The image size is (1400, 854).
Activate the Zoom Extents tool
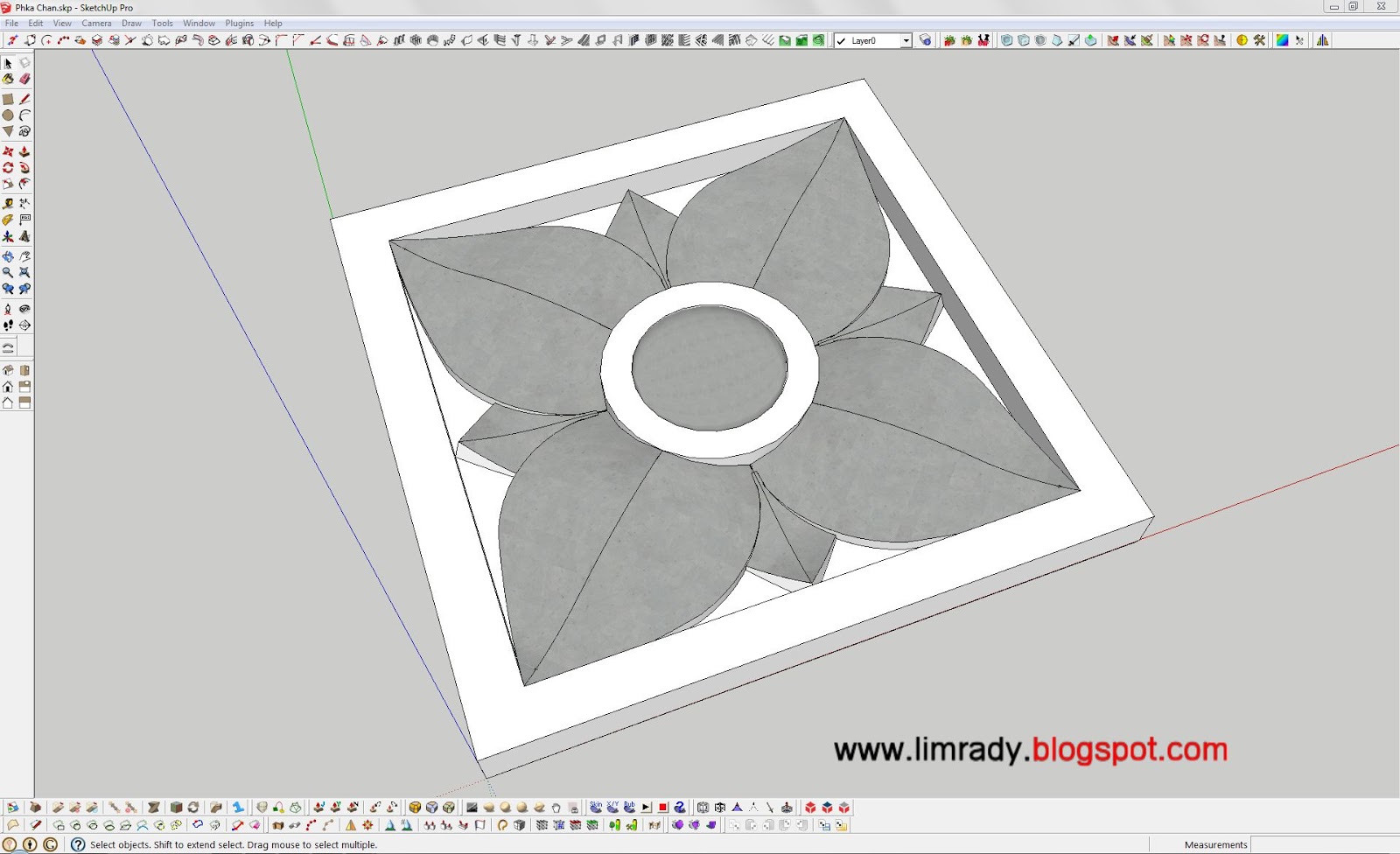point(24,272)
